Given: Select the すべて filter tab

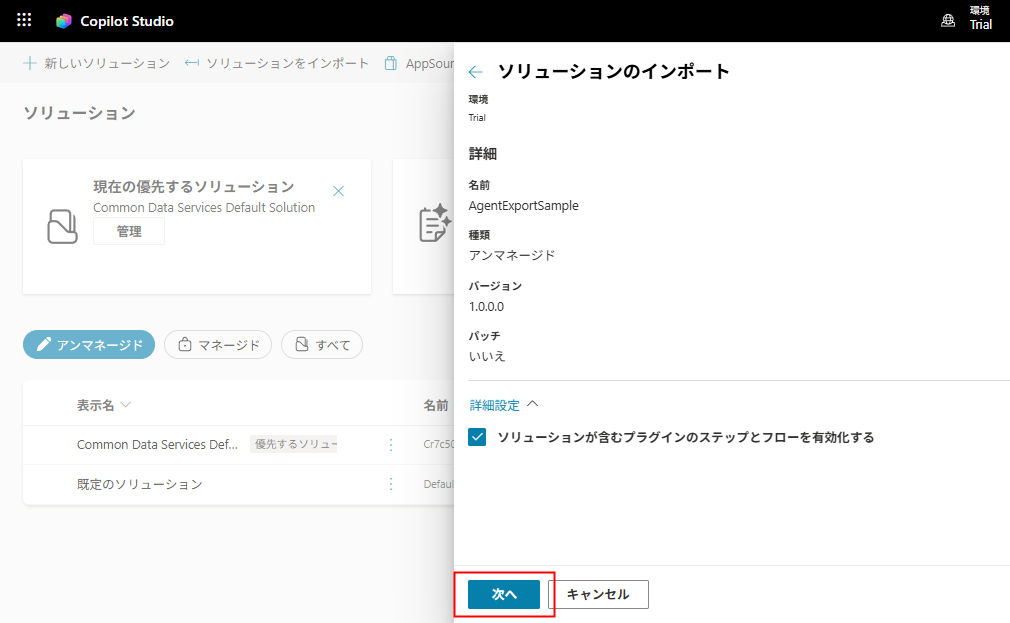Looking at the screenshot, I should (321, 345).
